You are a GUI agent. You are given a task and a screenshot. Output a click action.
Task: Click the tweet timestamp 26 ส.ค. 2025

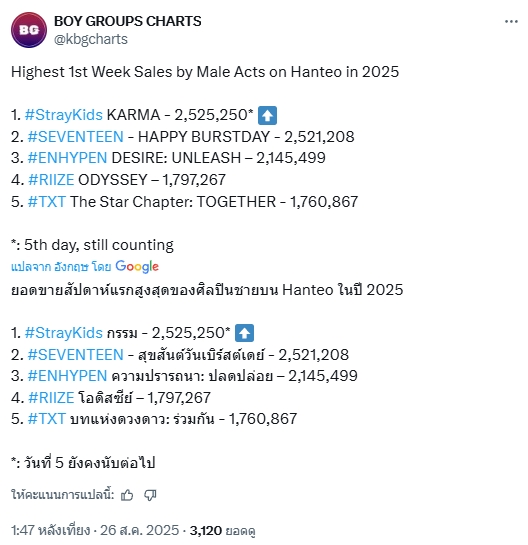(139, 530)
